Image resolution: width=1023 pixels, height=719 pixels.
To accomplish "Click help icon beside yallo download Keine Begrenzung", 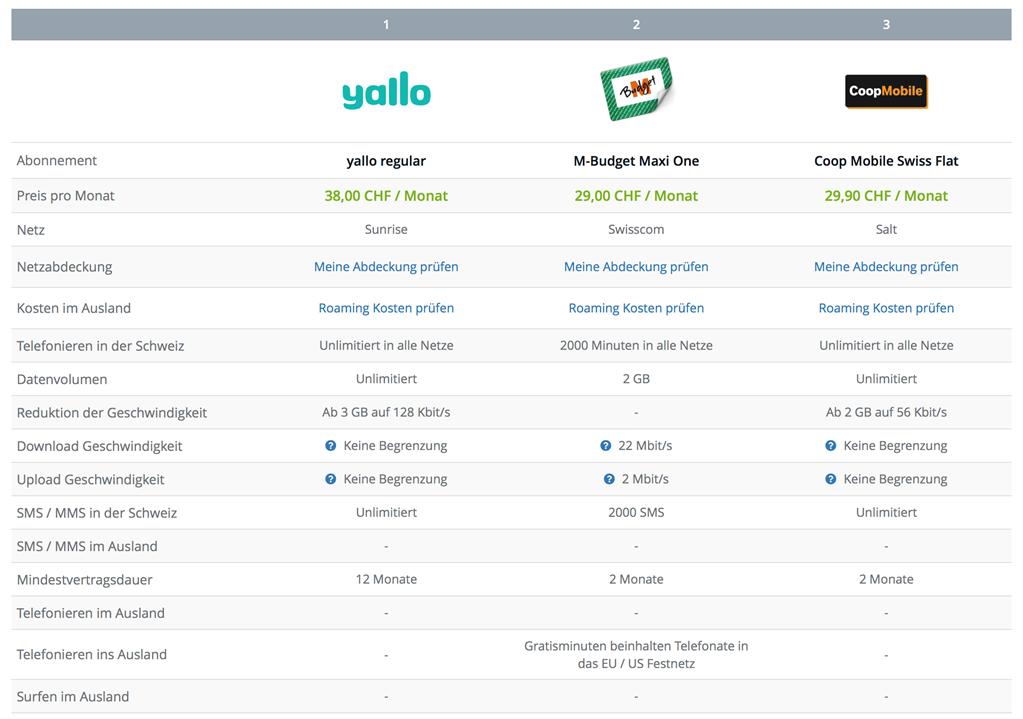I will (331, 446).
